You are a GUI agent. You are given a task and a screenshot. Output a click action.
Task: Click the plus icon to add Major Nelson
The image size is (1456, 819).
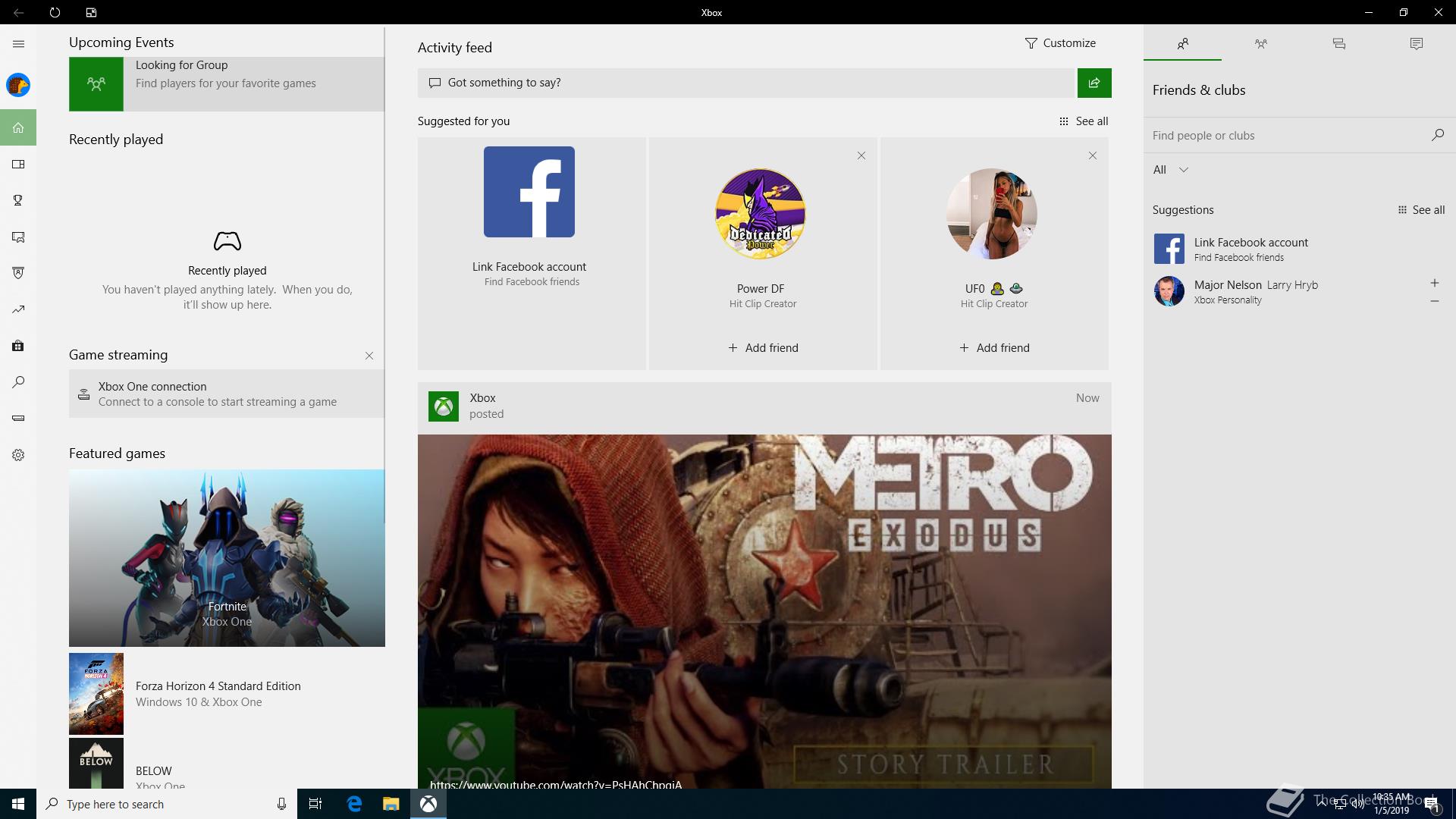click(1434, 283)
